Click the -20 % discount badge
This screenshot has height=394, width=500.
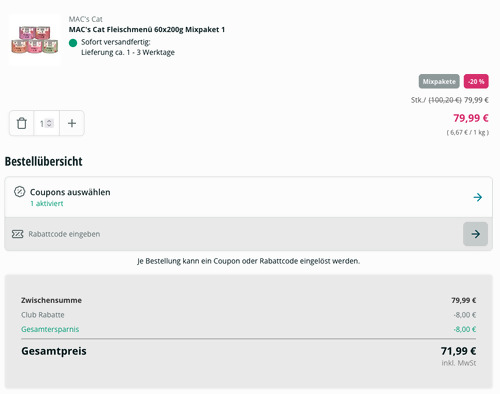(x=476, y=81)
